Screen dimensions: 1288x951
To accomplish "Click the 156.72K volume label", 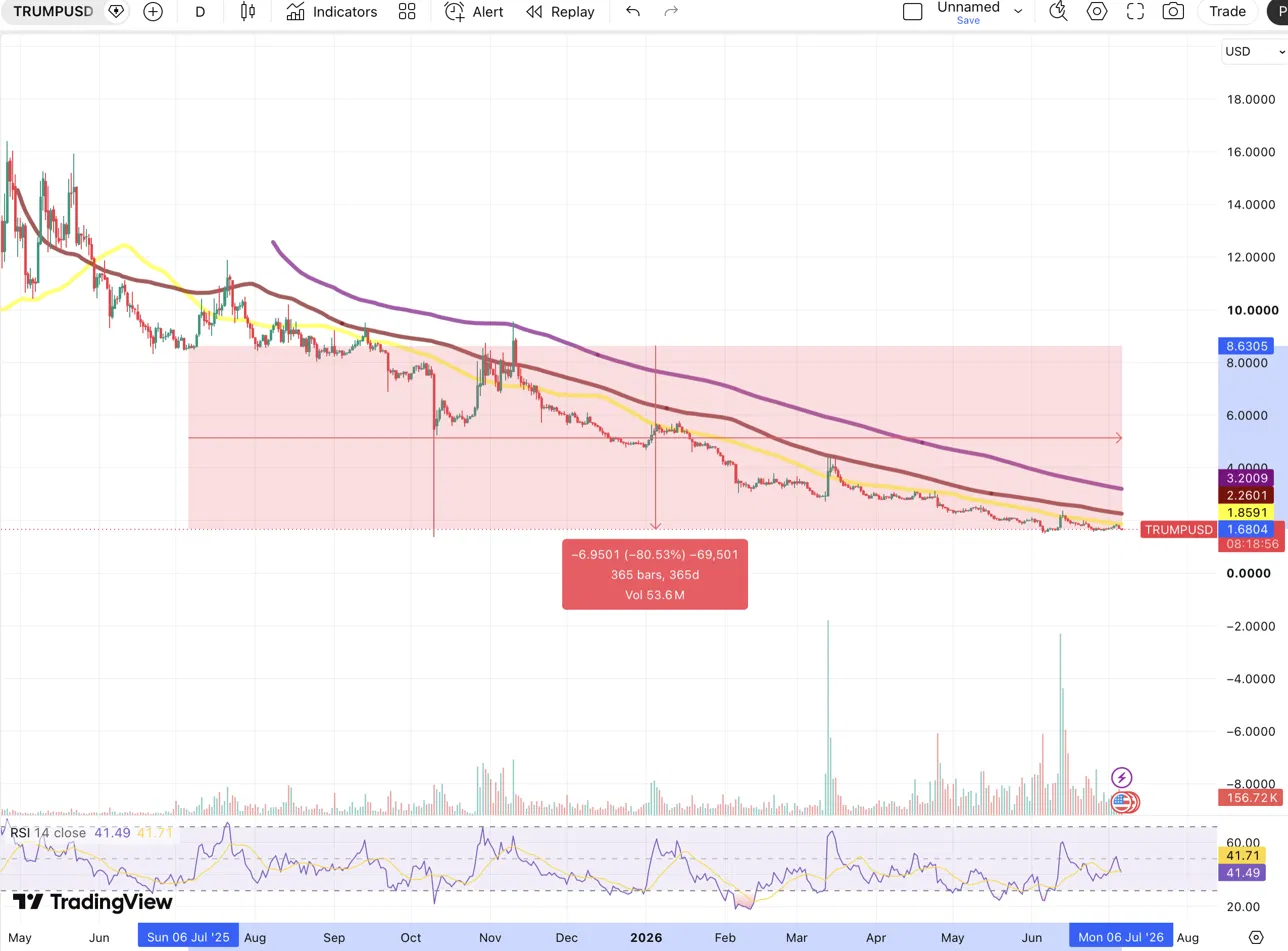I will coord(1249,798).
